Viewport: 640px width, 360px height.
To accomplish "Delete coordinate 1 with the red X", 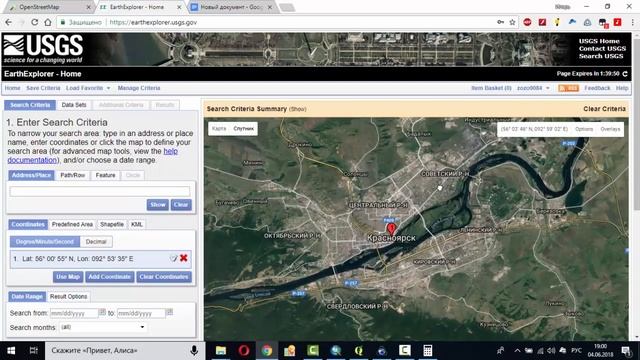I will coord(184,258).
